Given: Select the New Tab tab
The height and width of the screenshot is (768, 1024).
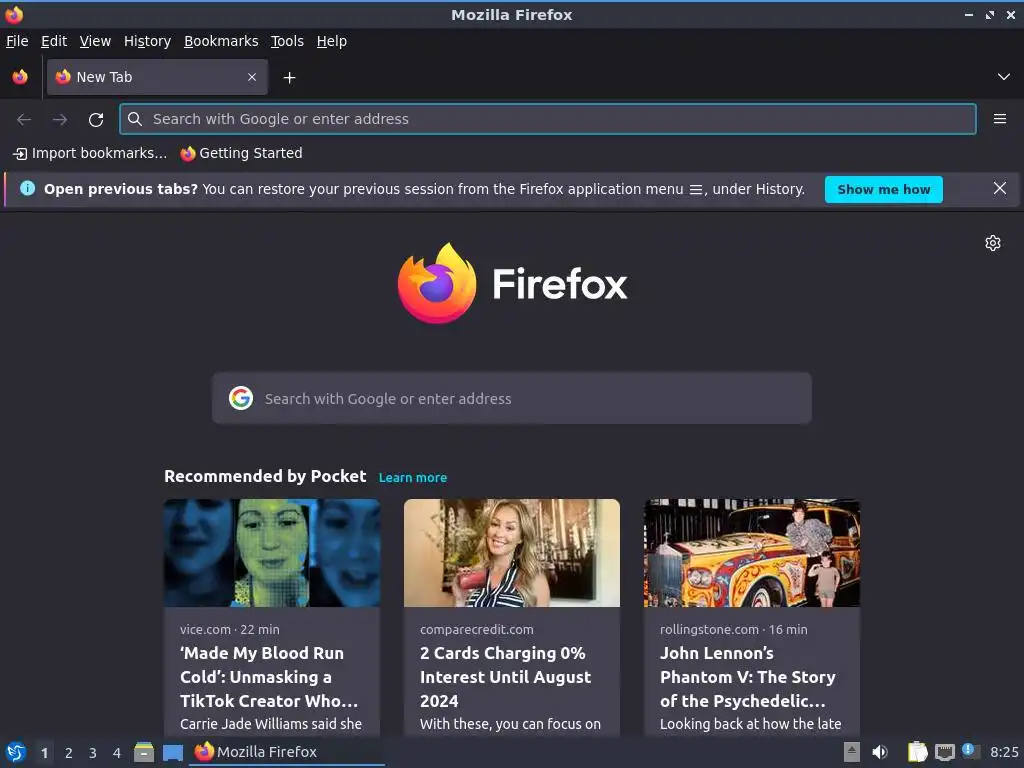Looking at the screenshot, I should click(x=157, y=77).
